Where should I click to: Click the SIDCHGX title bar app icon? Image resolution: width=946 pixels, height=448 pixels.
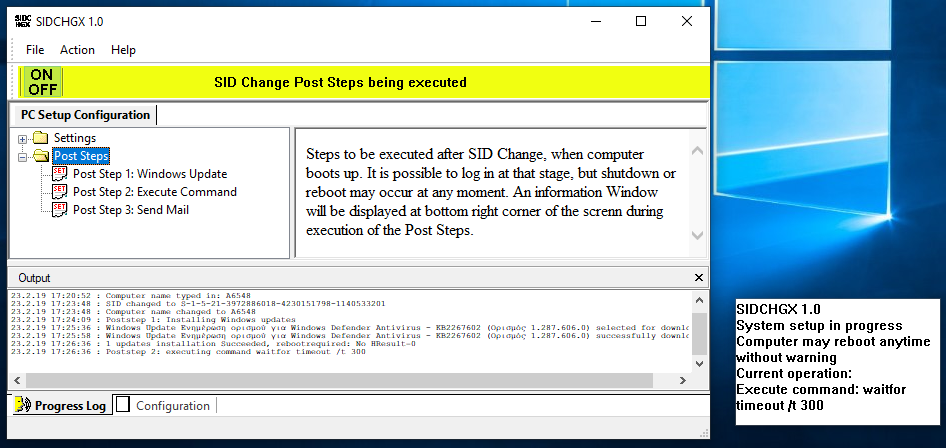[22, 21]
